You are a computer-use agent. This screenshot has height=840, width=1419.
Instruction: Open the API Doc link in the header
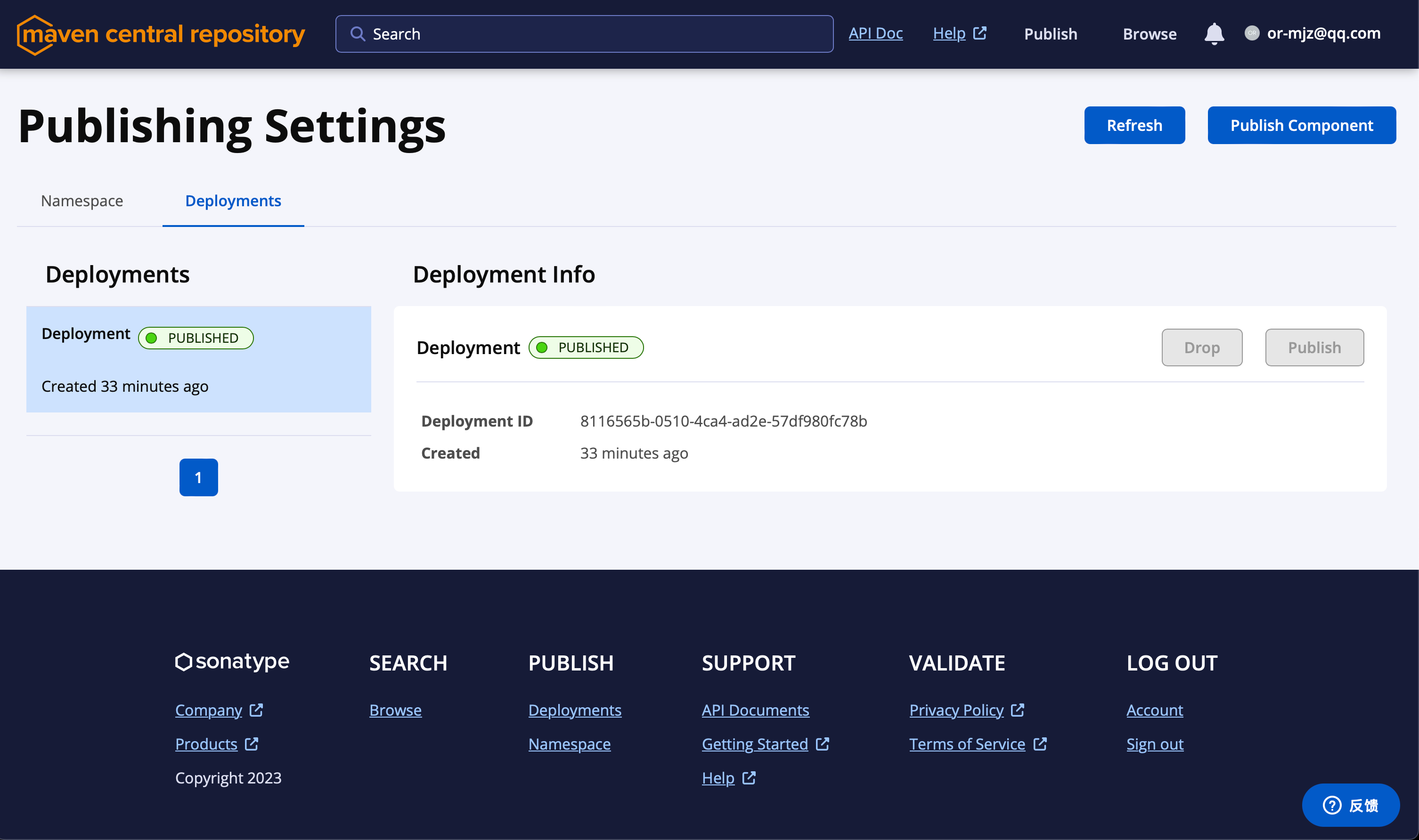pos(875,33)
